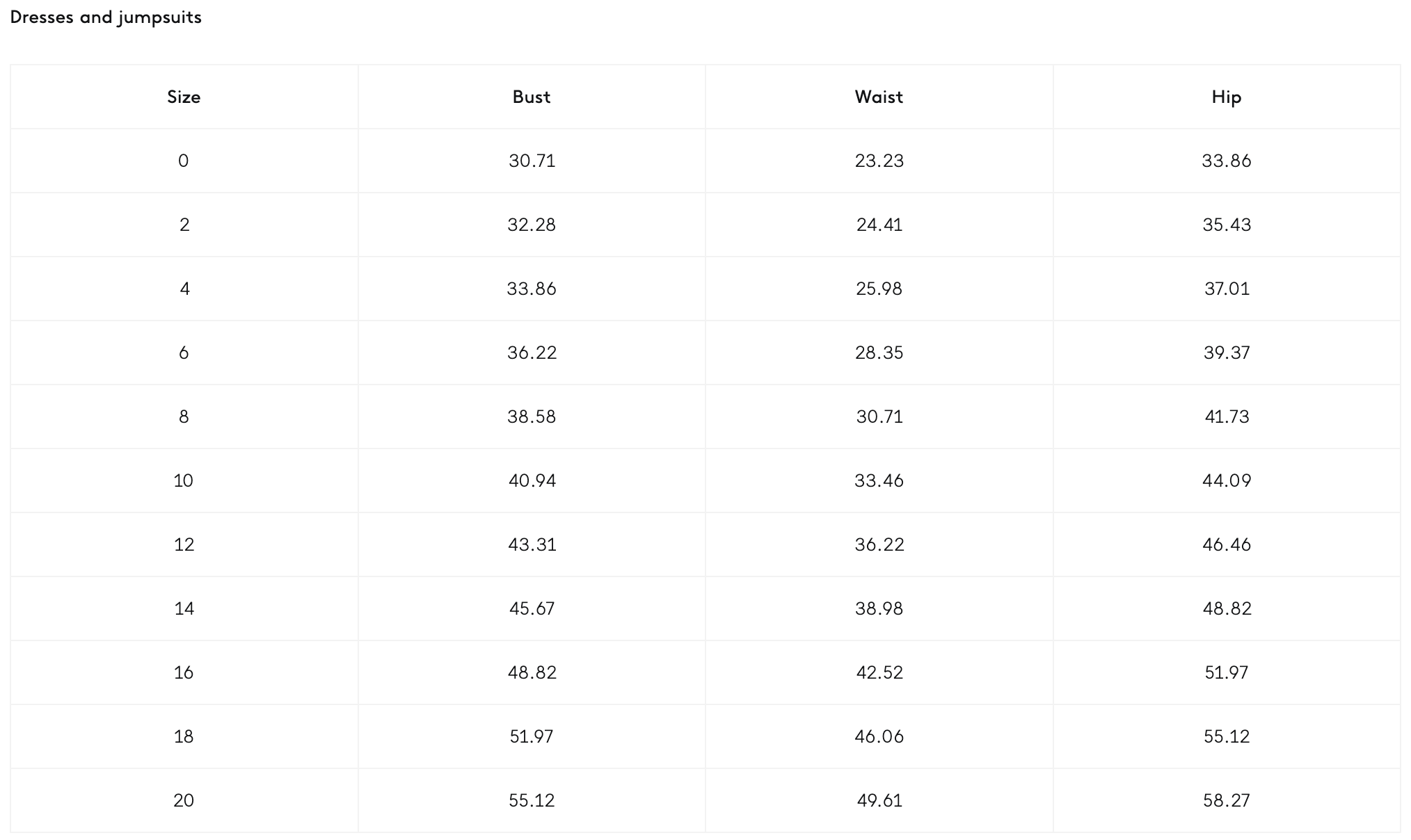
Task: Select the size 8 row label
Action: pos(184,417)
